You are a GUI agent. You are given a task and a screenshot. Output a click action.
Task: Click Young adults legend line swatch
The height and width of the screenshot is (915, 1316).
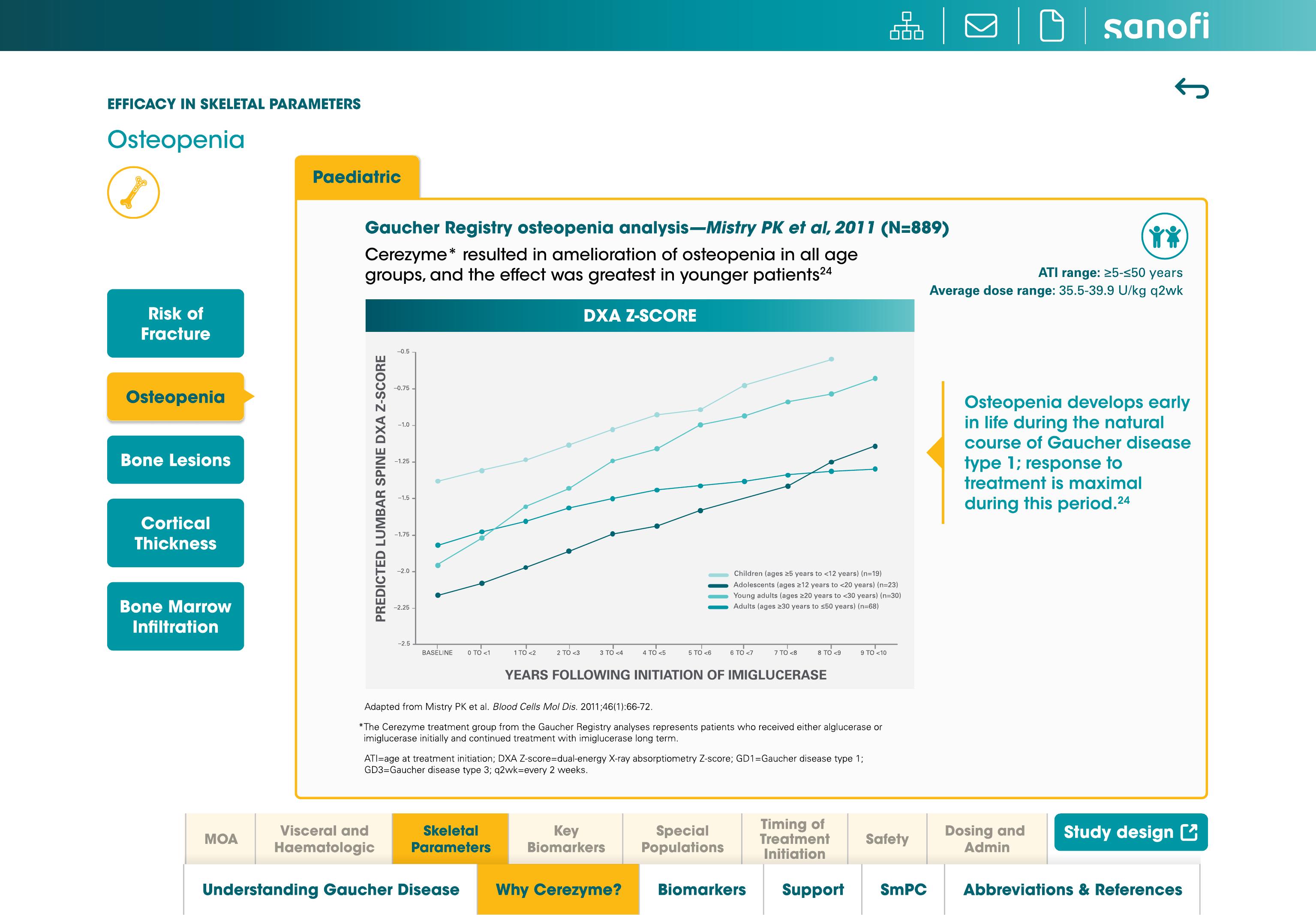[x=718, y=596]
